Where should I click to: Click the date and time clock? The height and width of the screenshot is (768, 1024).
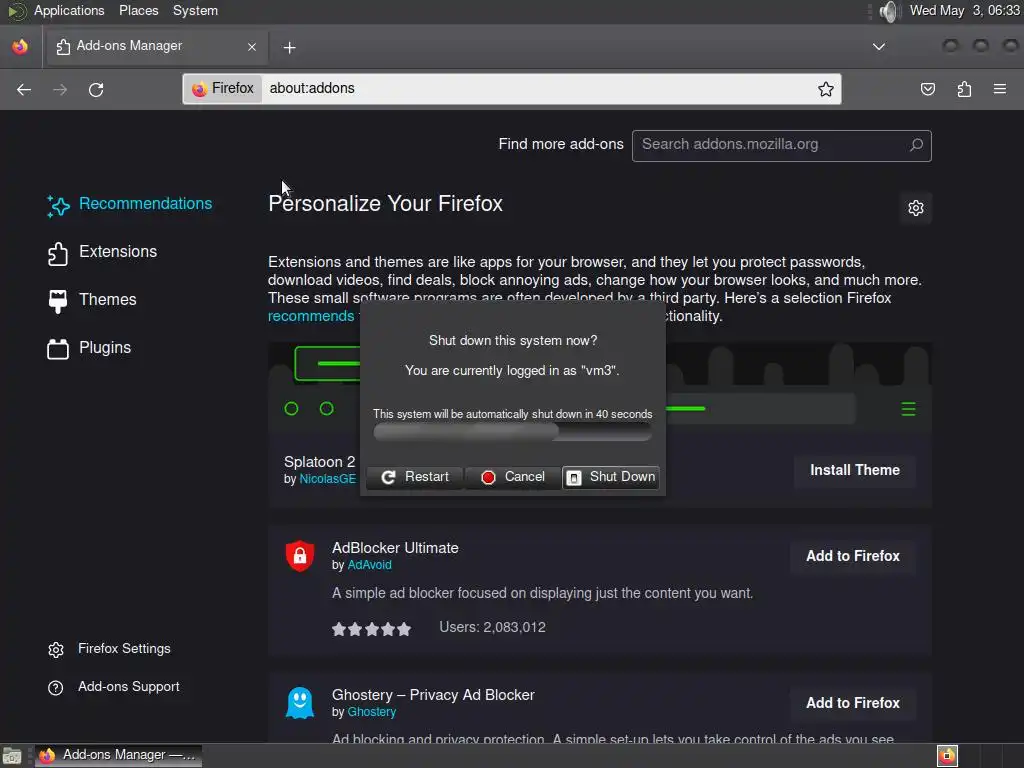point(965,10)
